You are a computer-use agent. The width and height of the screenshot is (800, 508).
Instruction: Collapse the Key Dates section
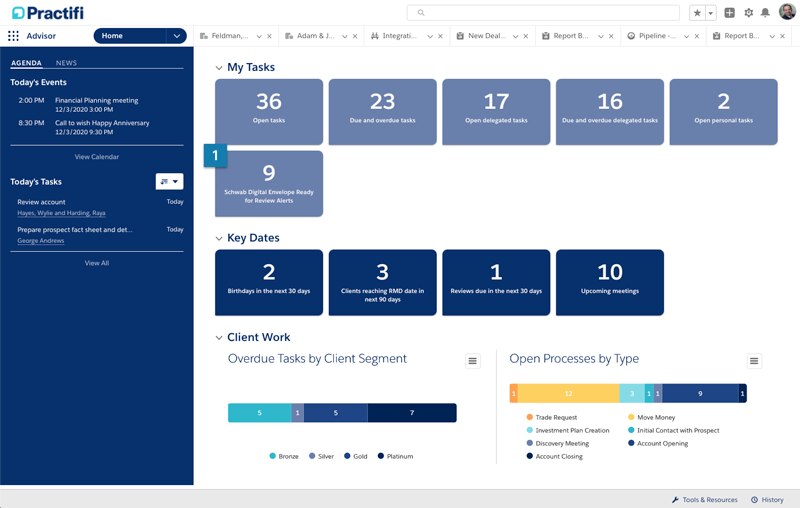point(219,239)
